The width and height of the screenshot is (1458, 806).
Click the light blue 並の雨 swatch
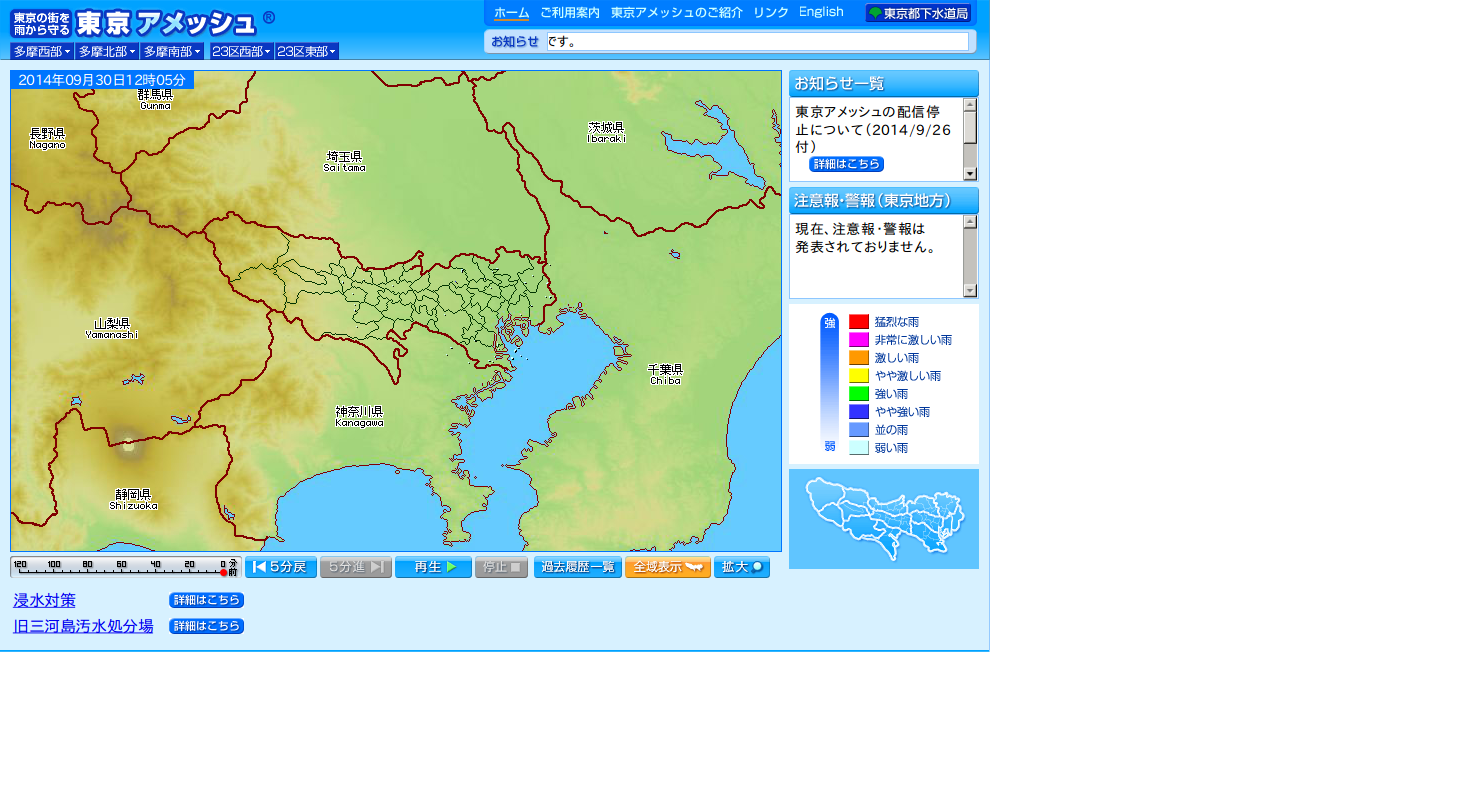tap(859, 430)
